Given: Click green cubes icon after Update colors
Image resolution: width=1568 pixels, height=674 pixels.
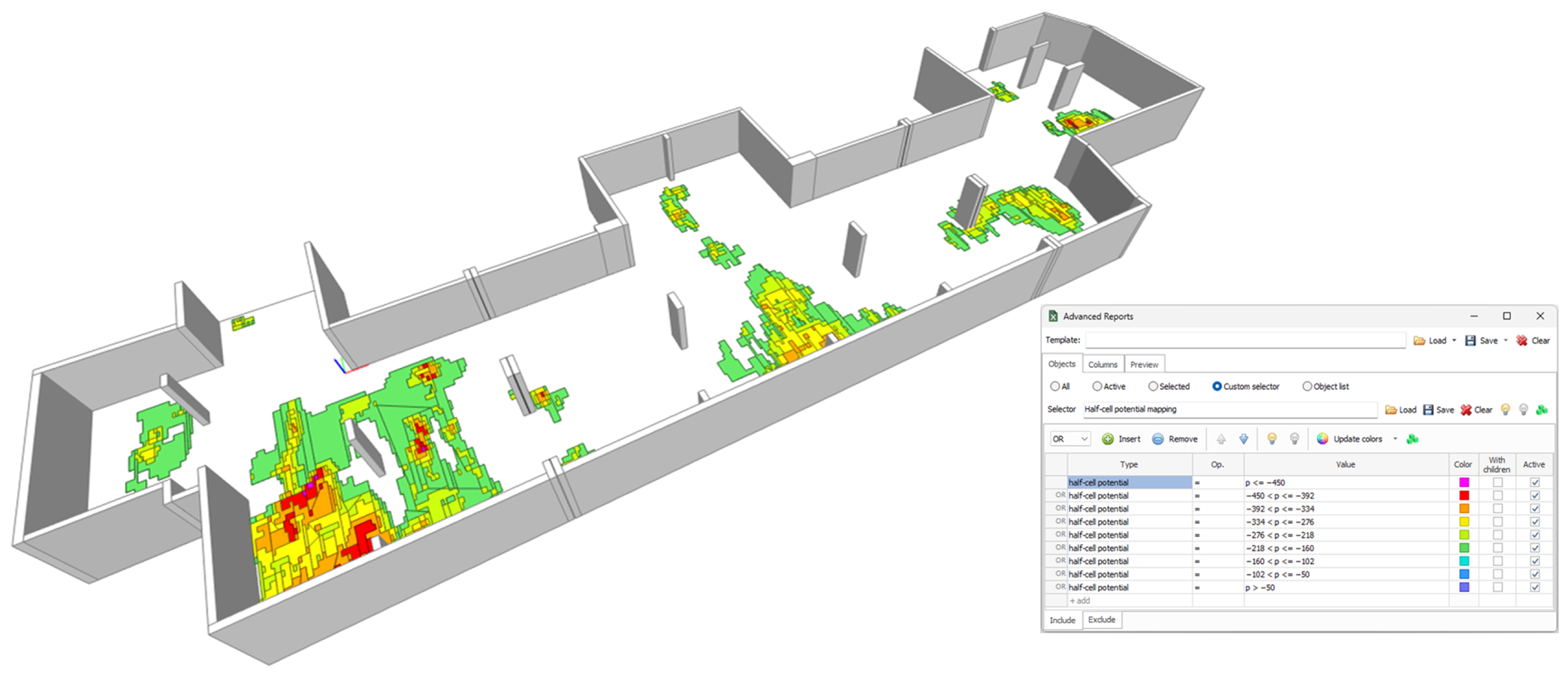Looking at the screenshot, I should coord(1413,439).
